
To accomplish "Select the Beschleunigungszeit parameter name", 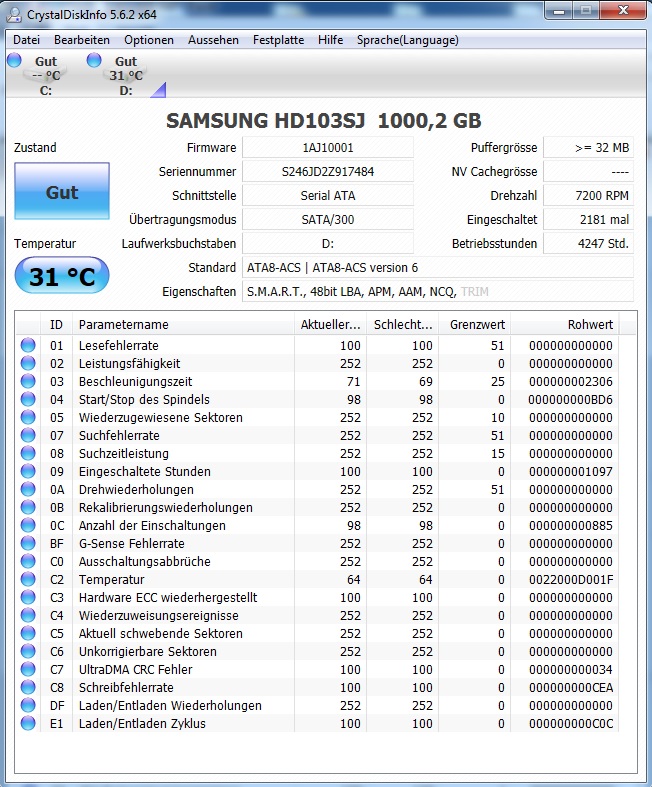I will [136, 381].
